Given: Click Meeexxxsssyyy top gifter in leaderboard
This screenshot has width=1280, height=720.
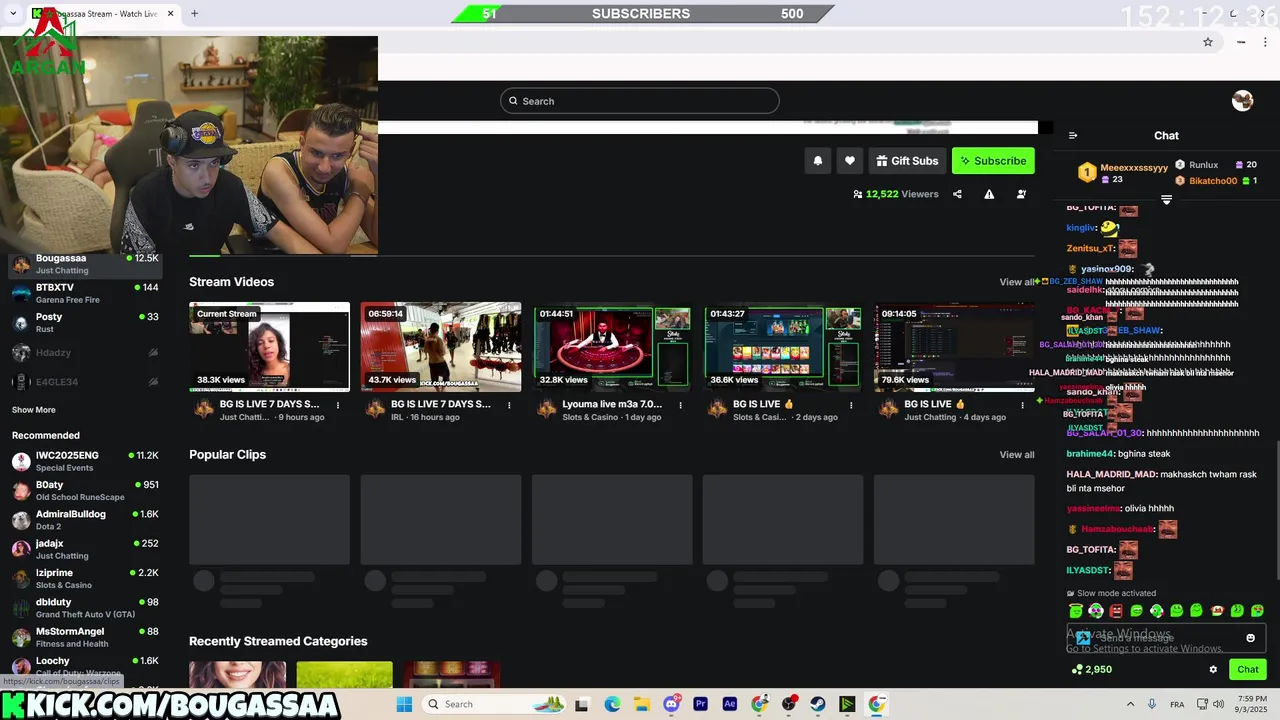Looking at the screenshot, I should click(x=1123, y=172).
